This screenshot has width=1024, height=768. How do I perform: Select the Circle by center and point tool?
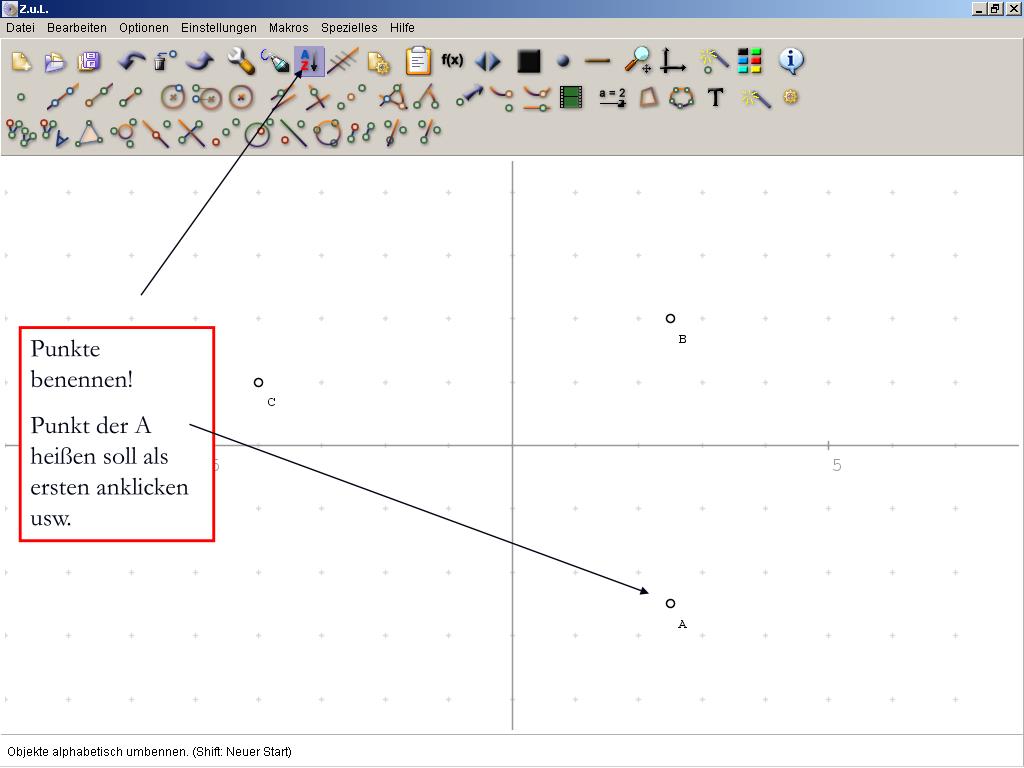tap(172, 97)
